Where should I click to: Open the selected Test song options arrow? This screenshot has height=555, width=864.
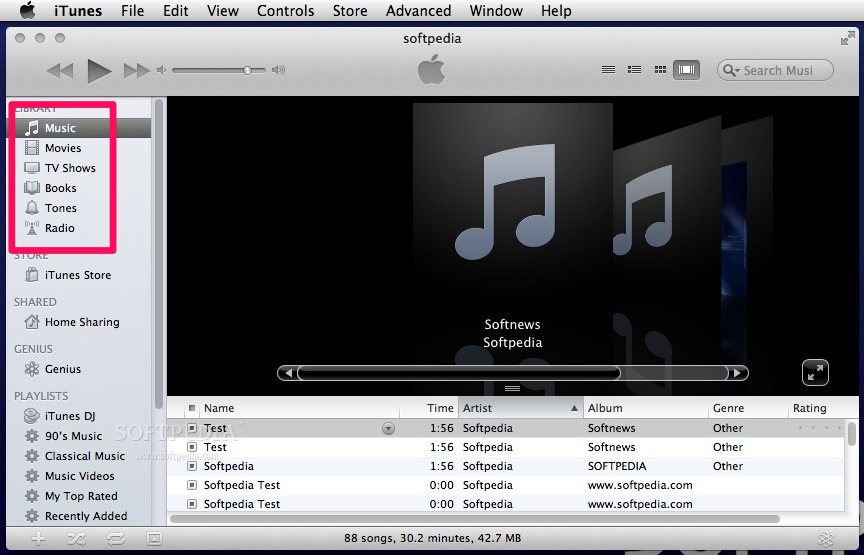point(388,428)
